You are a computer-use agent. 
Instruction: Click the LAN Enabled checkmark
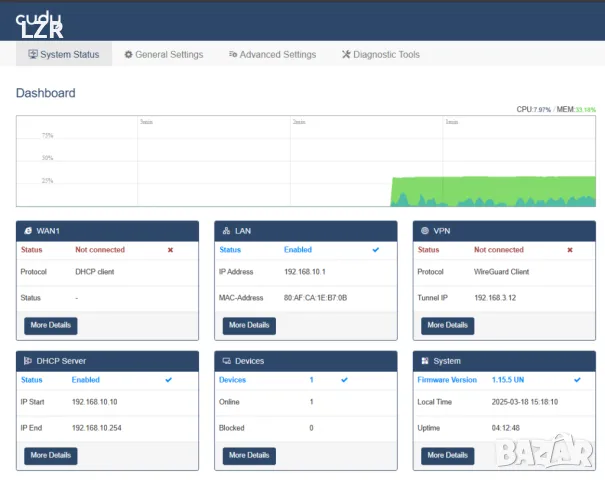pos(375,250)
